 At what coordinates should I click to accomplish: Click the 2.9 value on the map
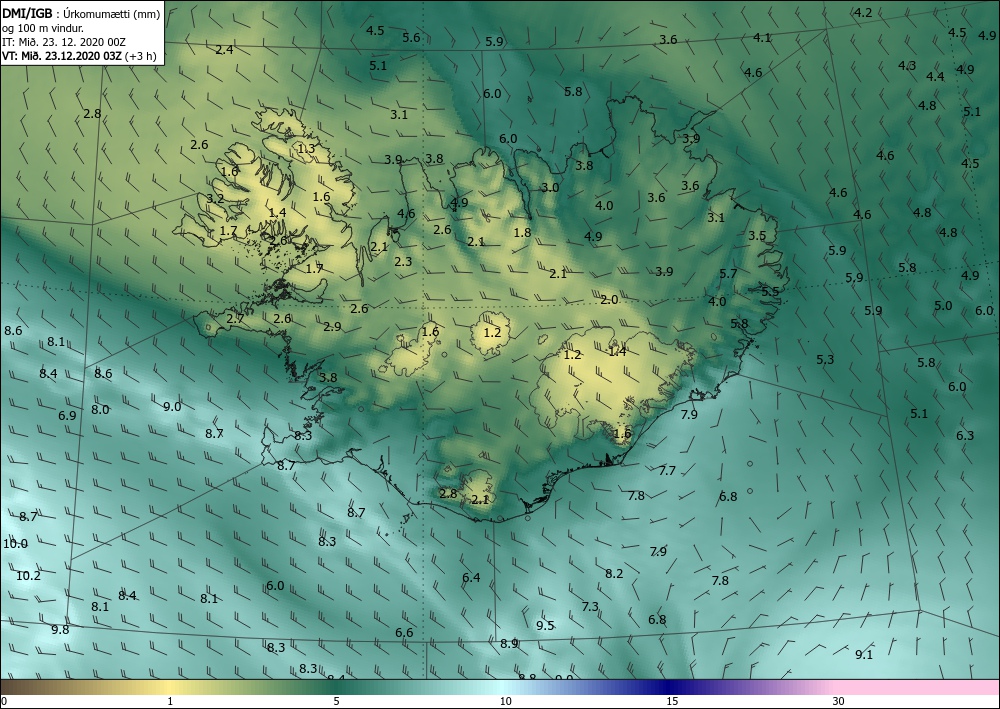click(x=332, y=326)
